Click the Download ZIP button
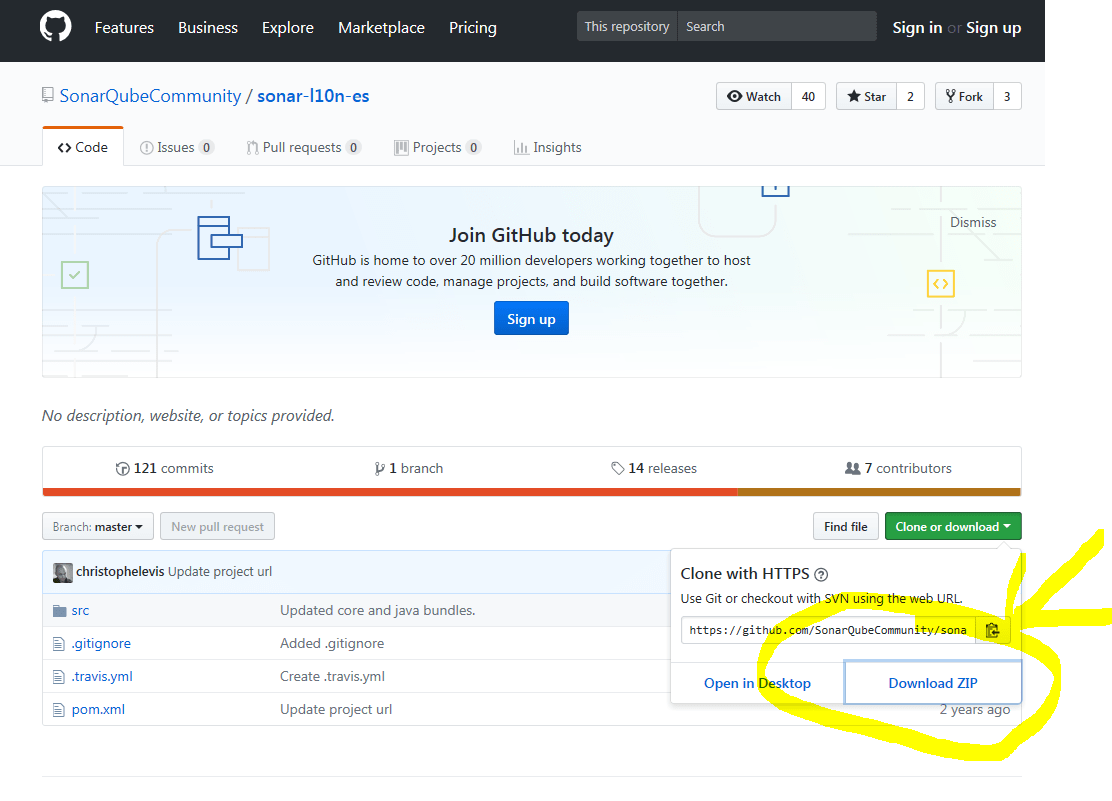Viewport: 1112px width, 801px height. 932,682
